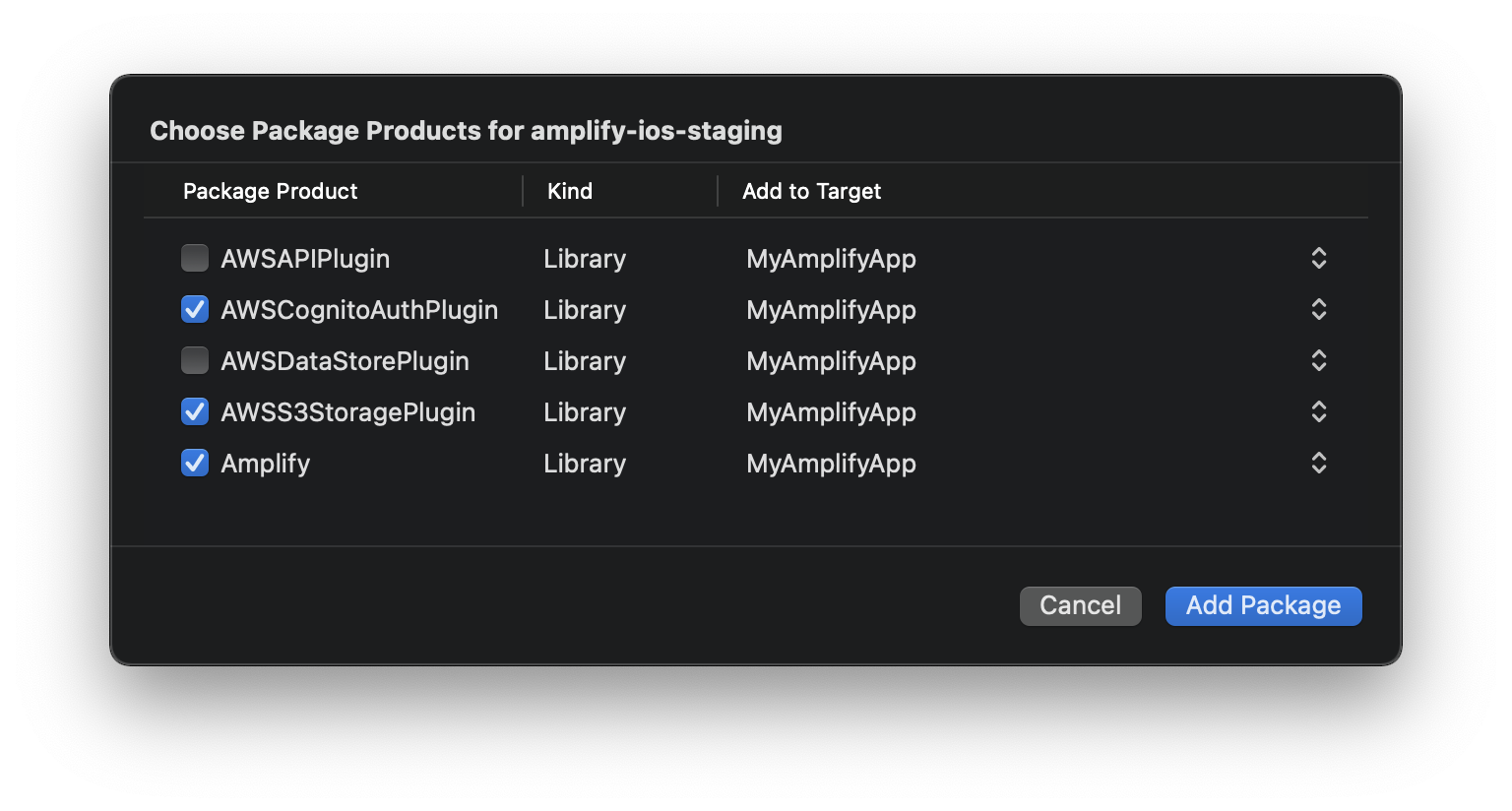Image resolution: width=1512 pixels, height=811 pixels.
Task: Uncheck the AWSCognitoAuthPlugin checkbox
Action: tap(195, 309)
